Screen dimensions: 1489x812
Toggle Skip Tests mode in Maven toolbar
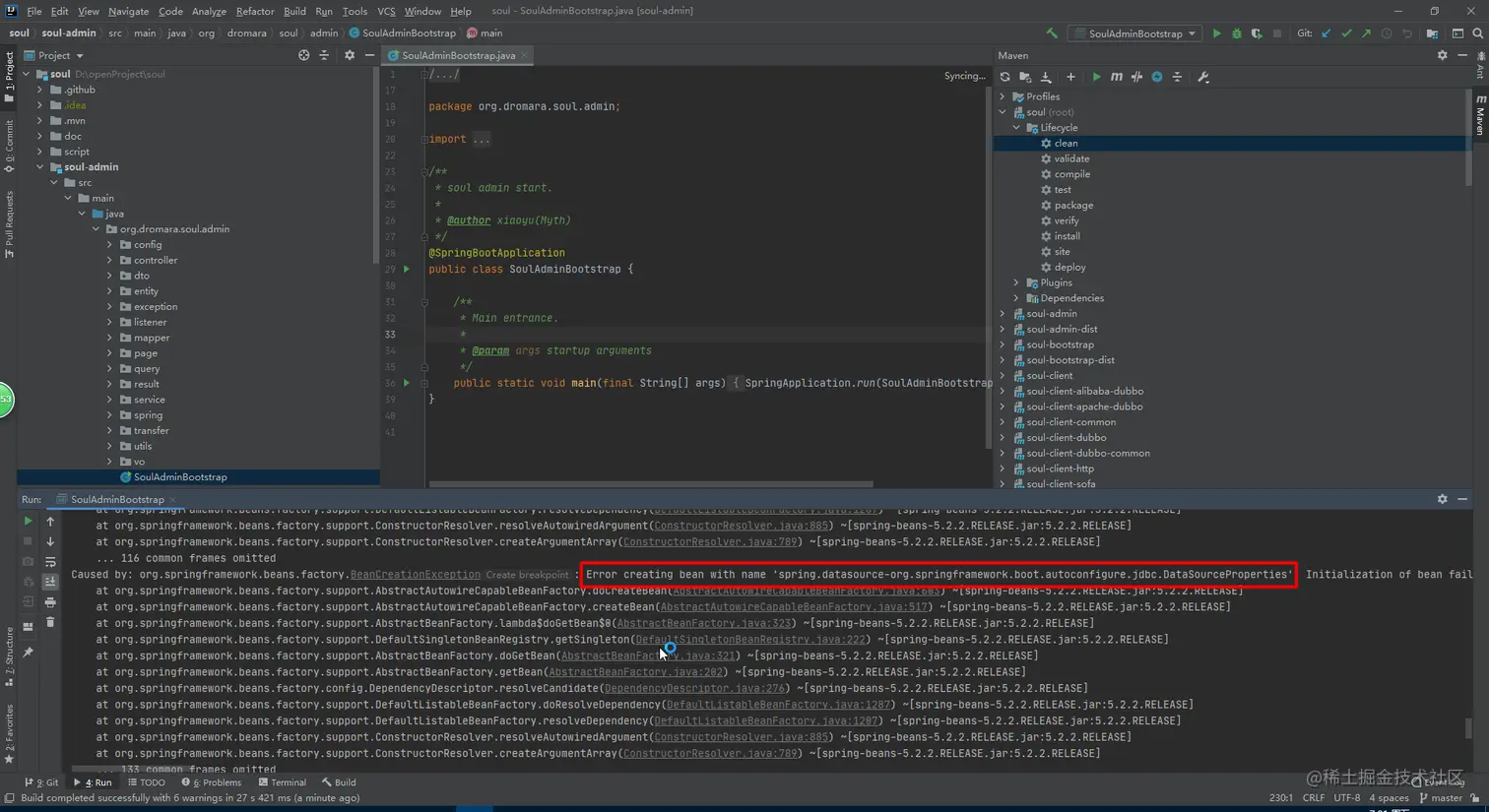coord(1157,77)
